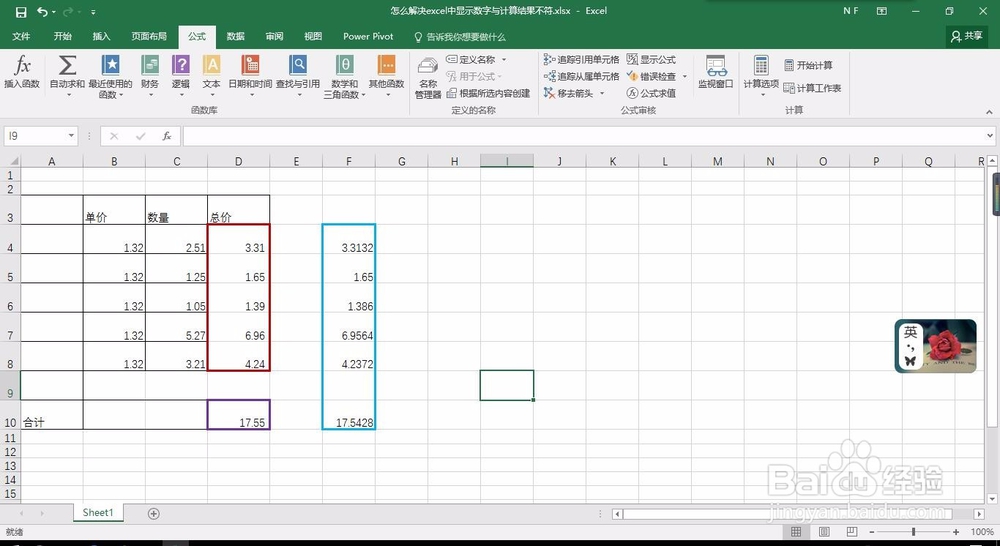Open Name Manager (名称管理器)
The image size is (1000, 546).
coord(428,78)
